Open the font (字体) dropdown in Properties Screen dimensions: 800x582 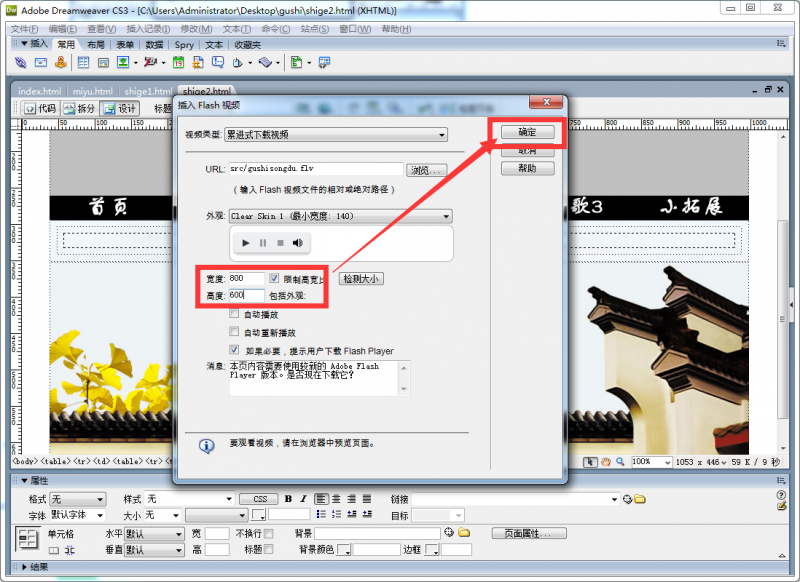tap(78, 515)
